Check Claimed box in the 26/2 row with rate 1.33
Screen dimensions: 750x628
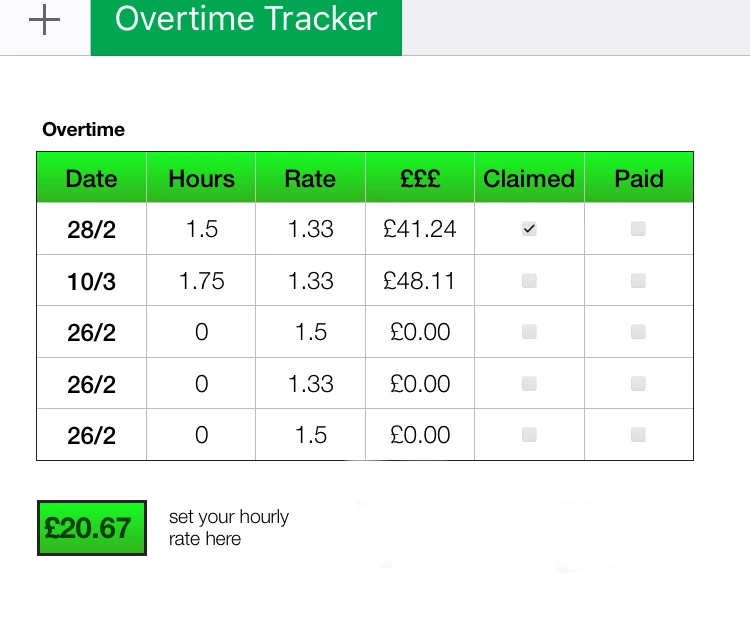pos(529,384)
